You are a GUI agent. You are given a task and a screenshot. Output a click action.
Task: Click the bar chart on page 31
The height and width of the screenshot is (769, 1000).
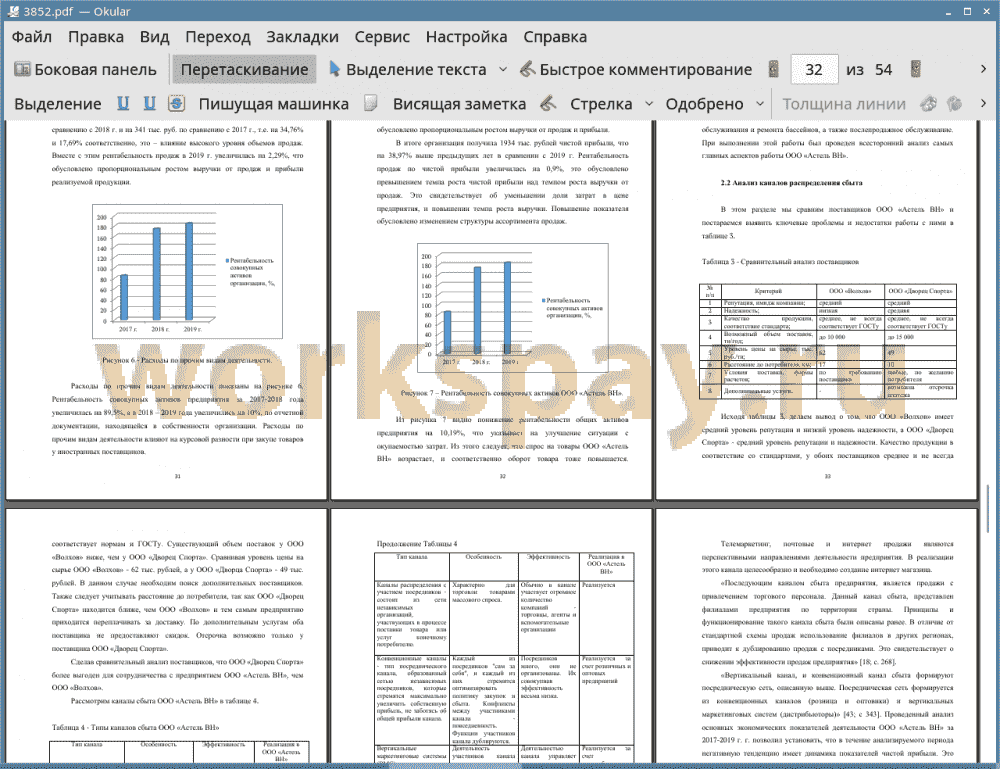[x=188, y=272]
